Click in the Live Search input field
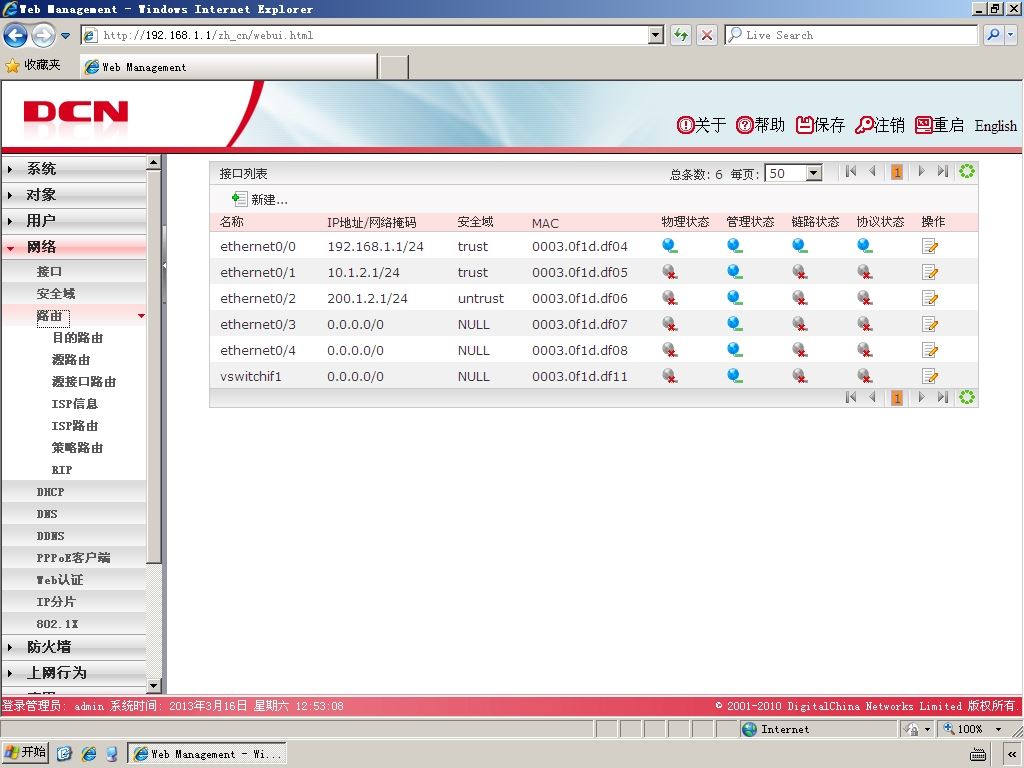This screenshot has width=1024, height=768. pos(850,35)
